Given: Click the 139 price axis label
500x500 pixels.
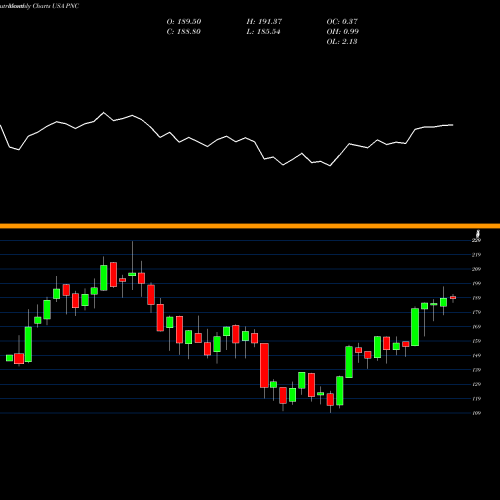Looking at the screenshot, I should (477, 370).
